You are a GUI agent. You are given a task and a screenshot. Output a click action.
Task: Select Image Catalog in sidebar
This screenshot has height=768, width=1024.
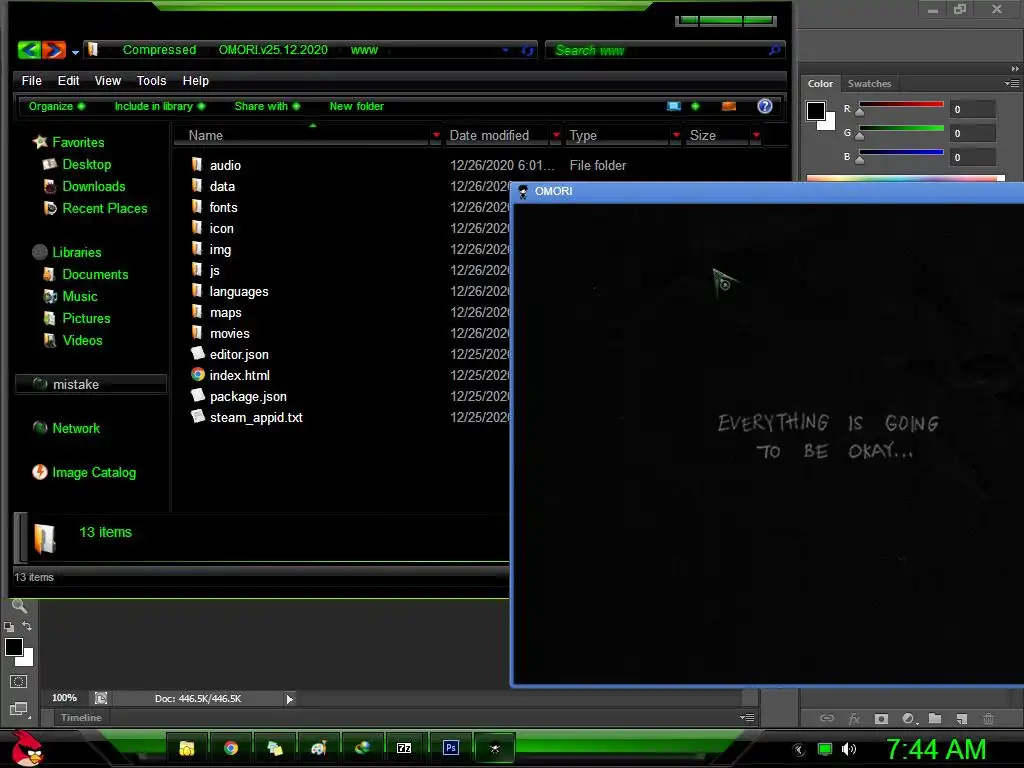(x=94, y=472)
